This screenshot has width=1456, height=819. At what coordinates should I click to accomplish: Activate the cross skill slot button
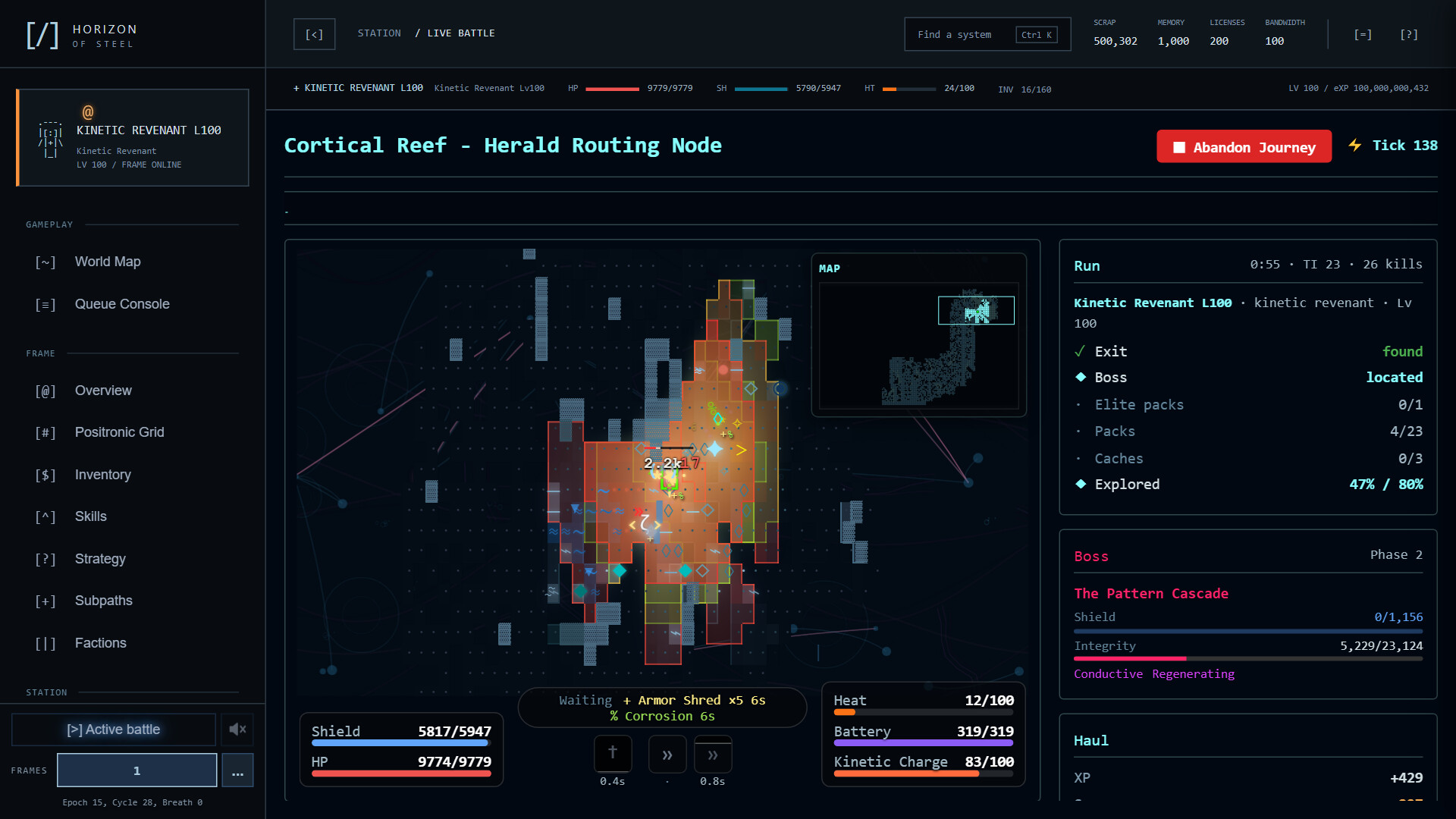click(x=613, y=754)
